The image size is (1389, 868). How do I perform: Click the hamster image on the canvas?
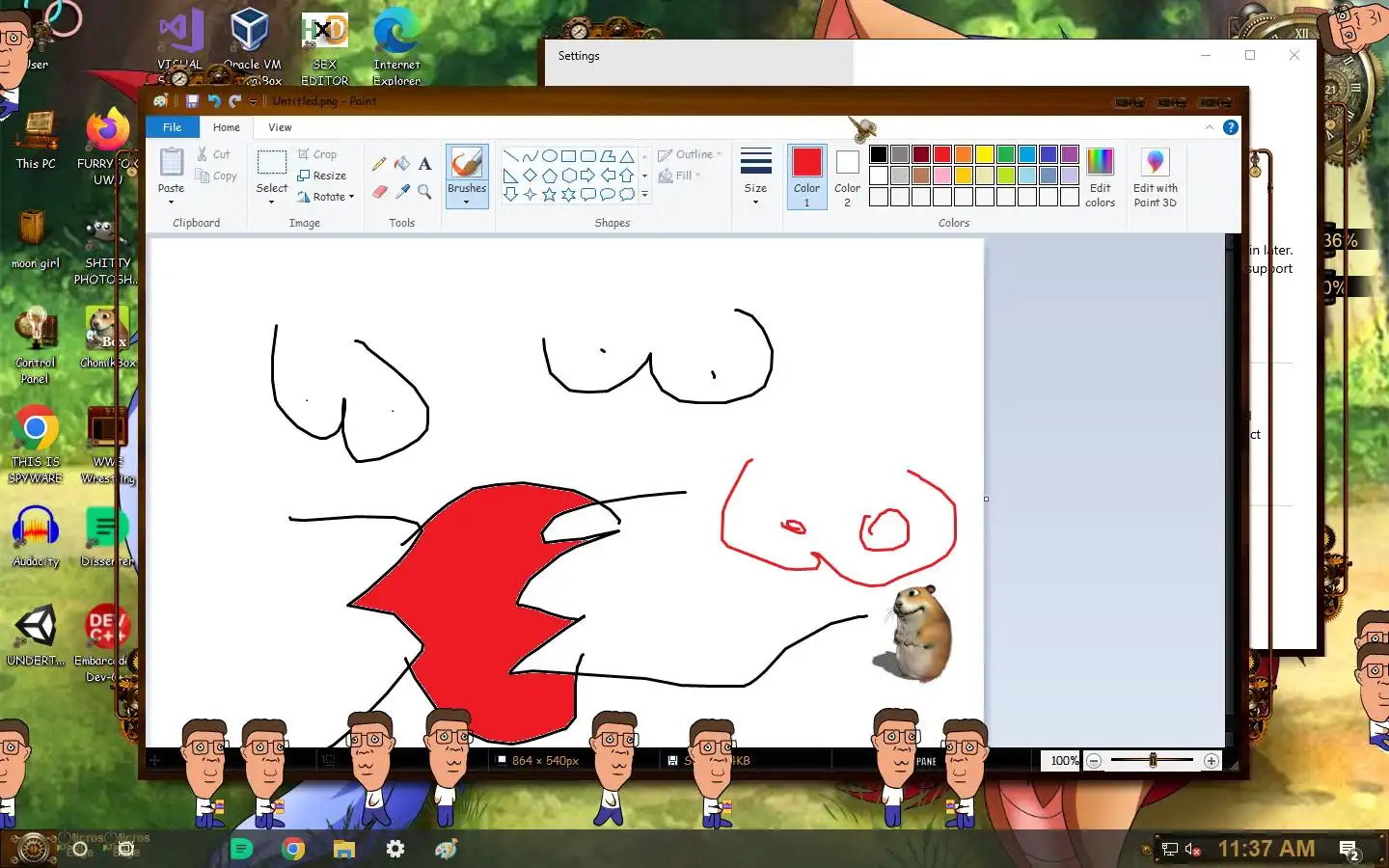pos(915,634)
